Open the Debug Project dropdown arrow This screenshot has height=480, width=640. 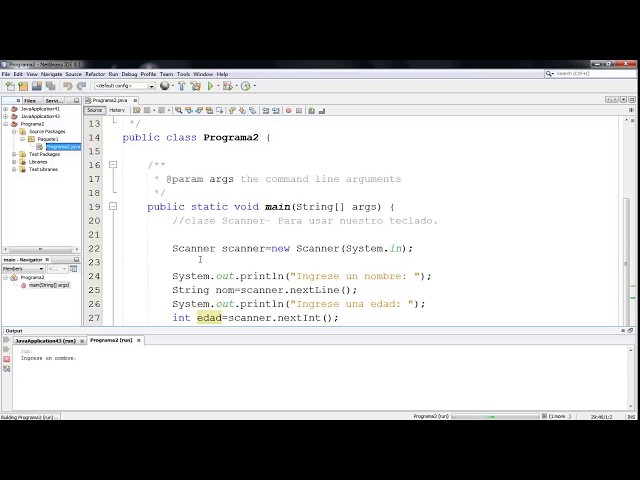pyautogui.click(x=236, y=86)
